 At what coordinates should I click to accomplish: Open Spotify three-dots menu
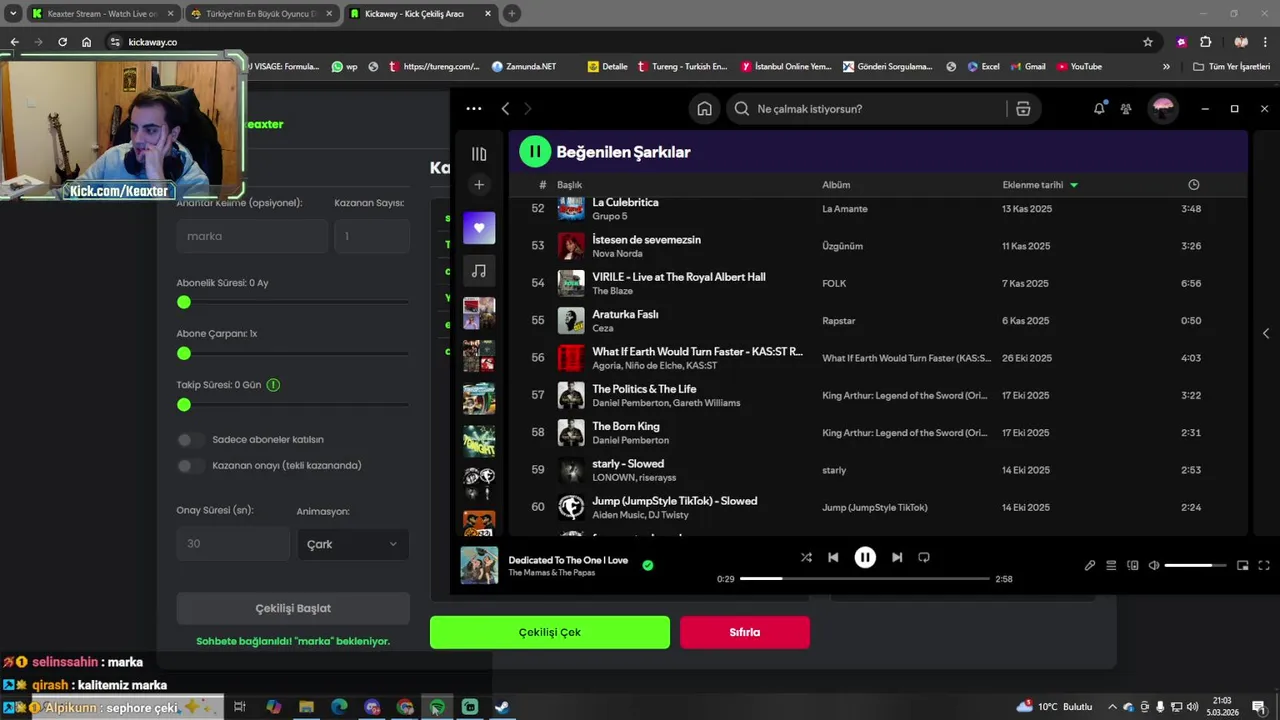[474, 109]
